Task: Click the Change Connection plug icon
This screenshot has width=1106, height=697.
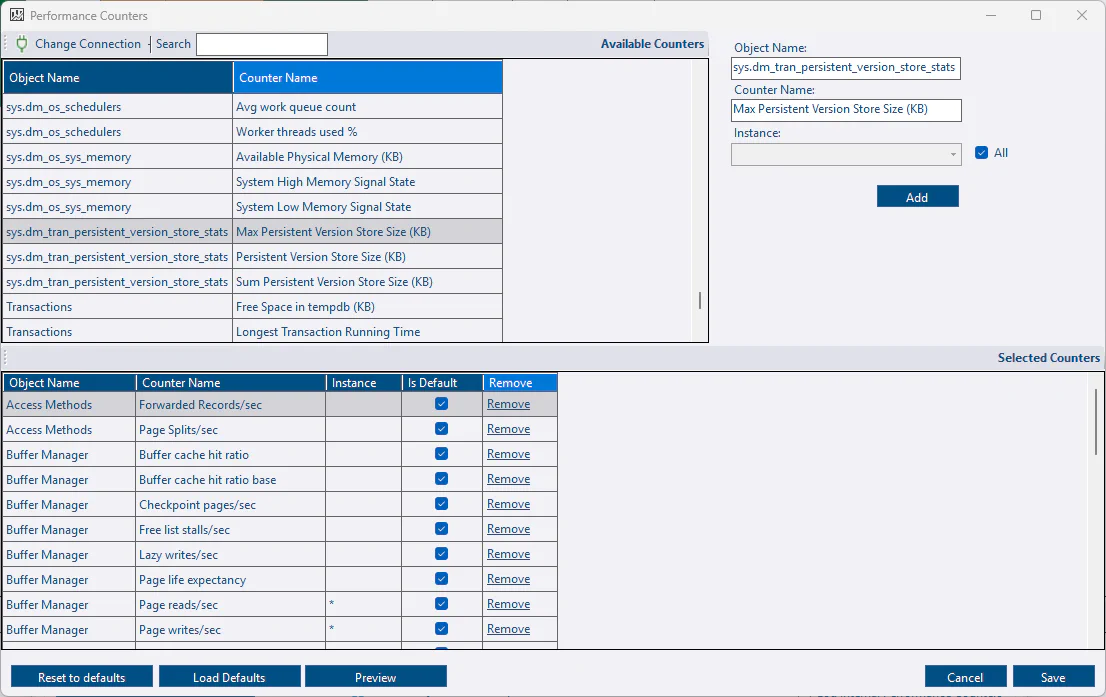Action: pyautogui.click(x=22, y=44)
